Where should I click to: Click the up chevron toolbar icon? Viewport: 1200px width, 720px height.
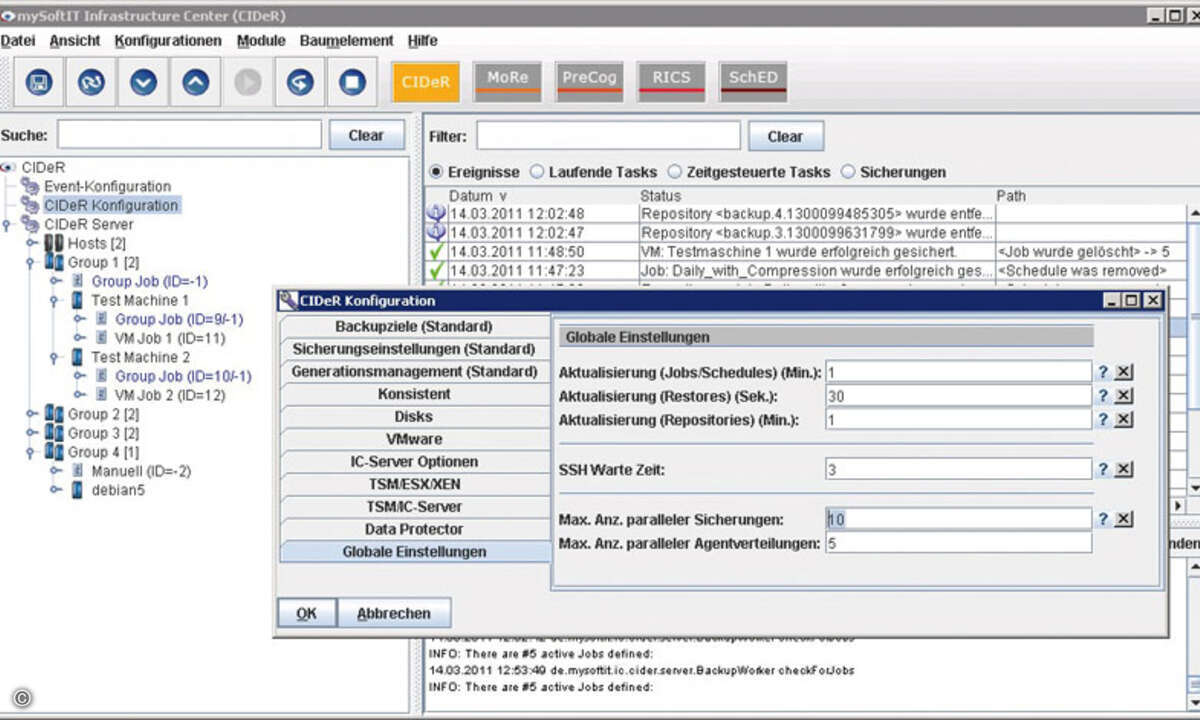(x=195, y=82)
